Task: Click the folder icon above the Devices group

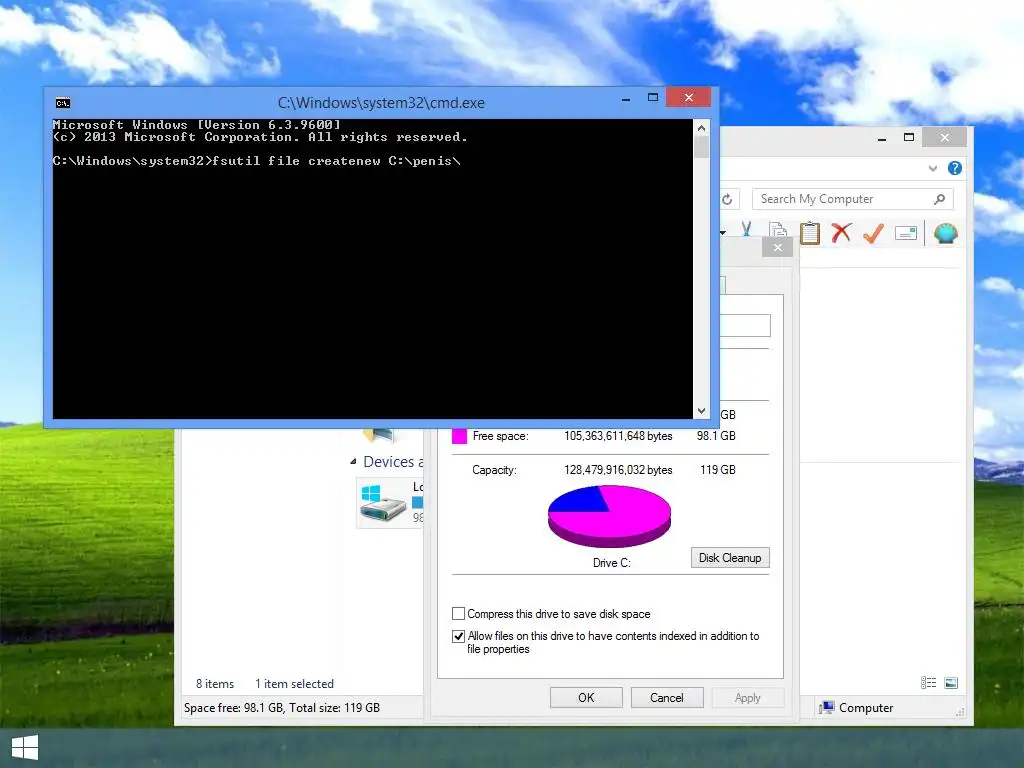Action: [378, 435]
